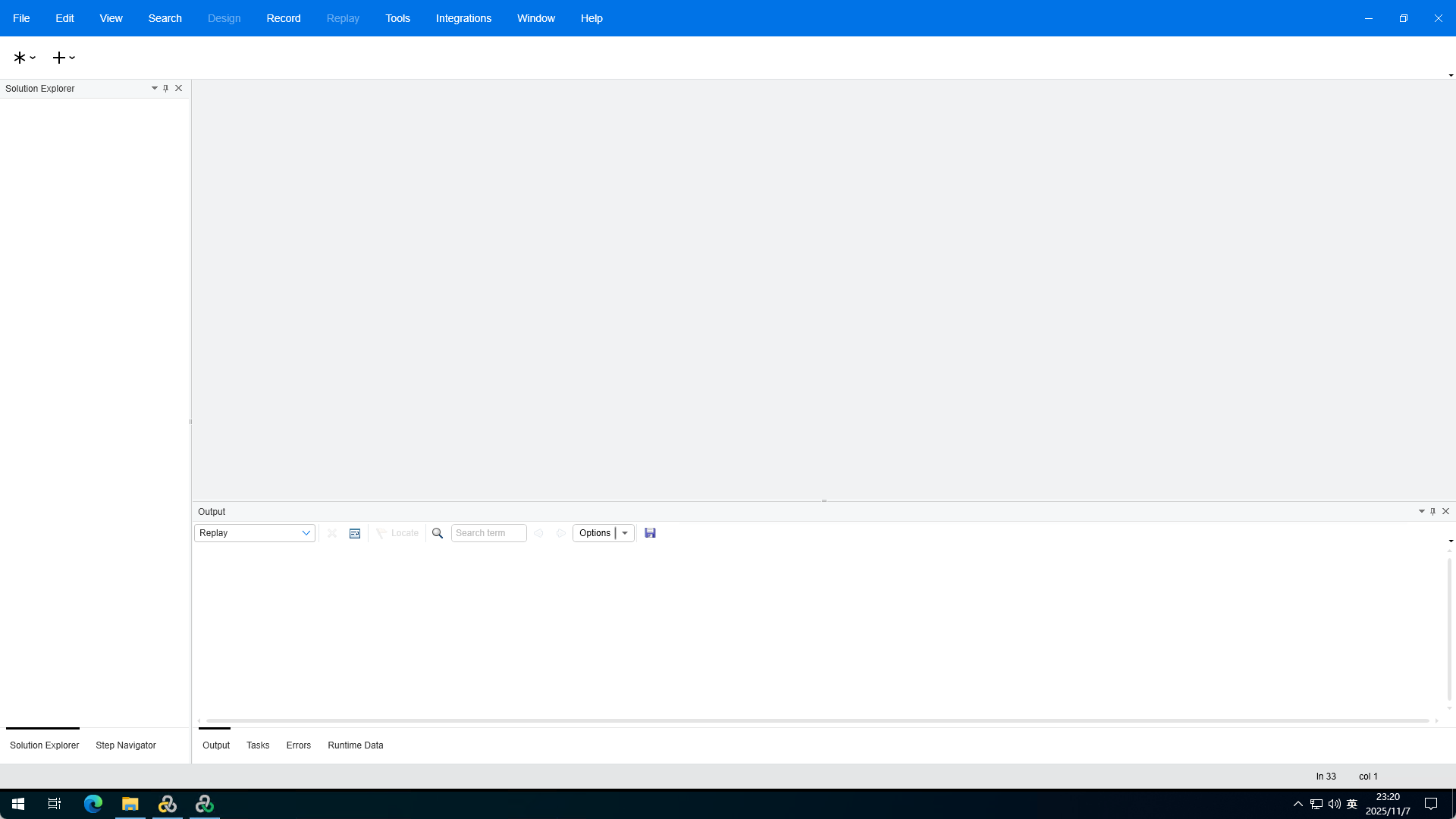Click the asterisk new-item toolbar icon
Screen dimensions: 1456x819
(20, 58)
